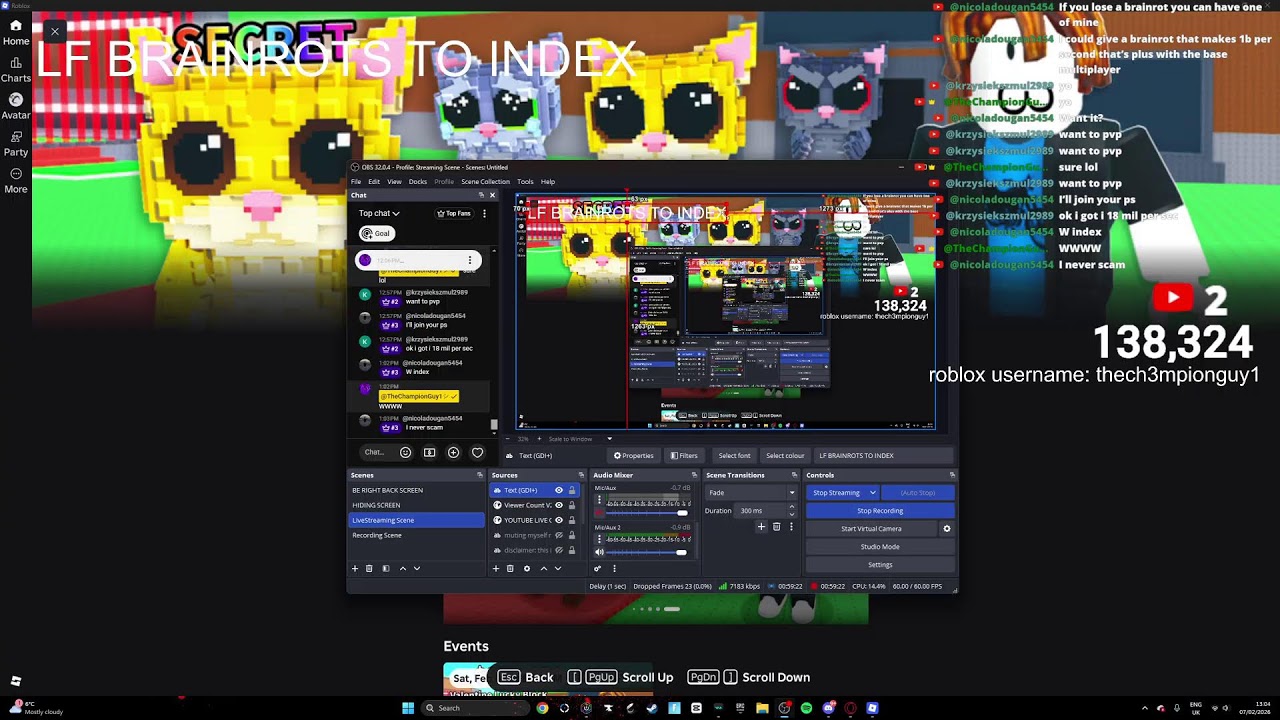Viewport: 1280px width, 720px height.
Task: Add a new scene with plus icon
Action: [354, 568]
